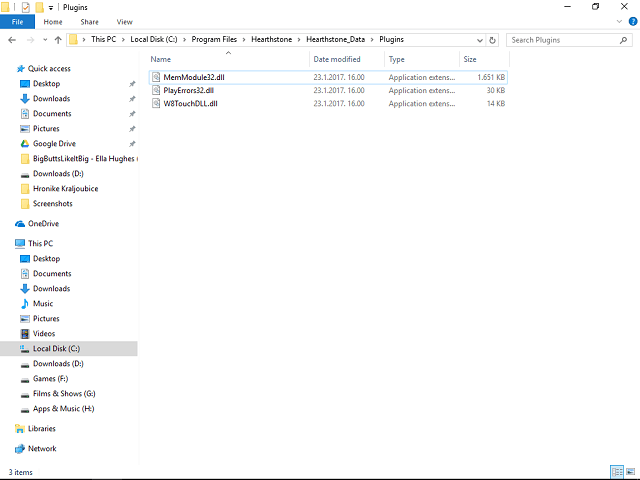This screenshot has width=640, height=480.
Task: Open Music under This PC
Action: [43, 304]
